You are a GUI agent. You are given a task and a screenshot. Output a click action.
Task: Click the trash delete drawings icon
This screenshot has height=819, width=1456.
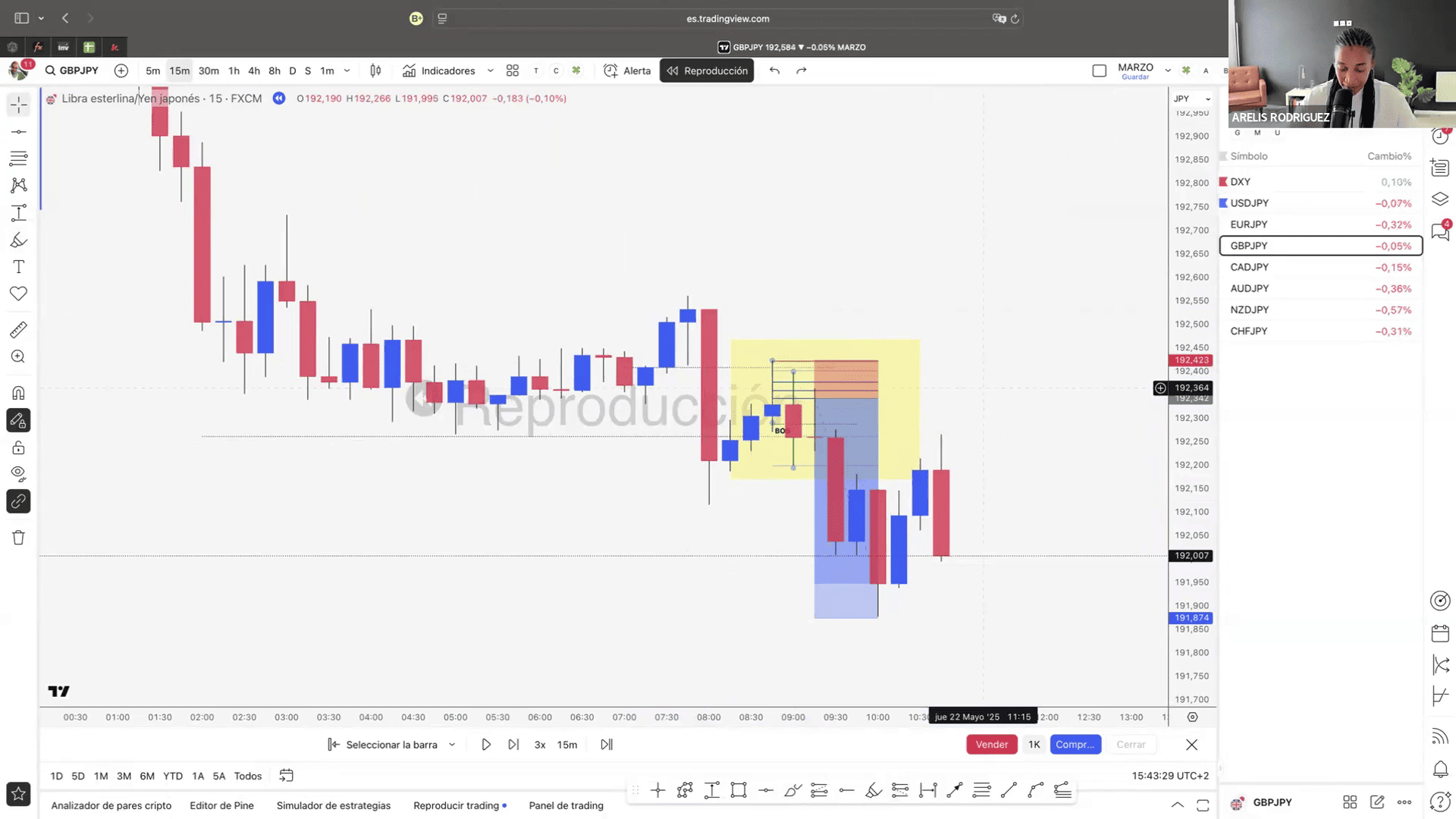[18, 538]
